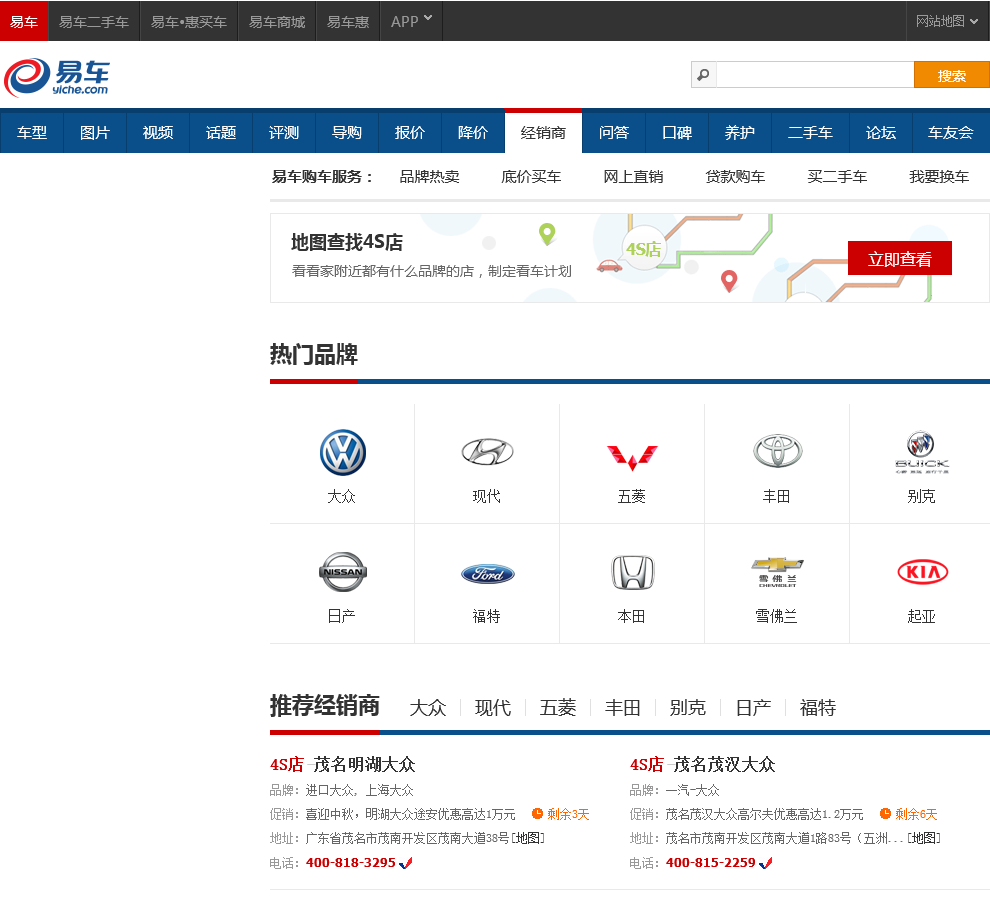This screenshot has height=900, width=990.
Task: Open promotion 茂名茂汉大众高尔夫优惠
Action: pyautogui.click(x=764, y=814)
